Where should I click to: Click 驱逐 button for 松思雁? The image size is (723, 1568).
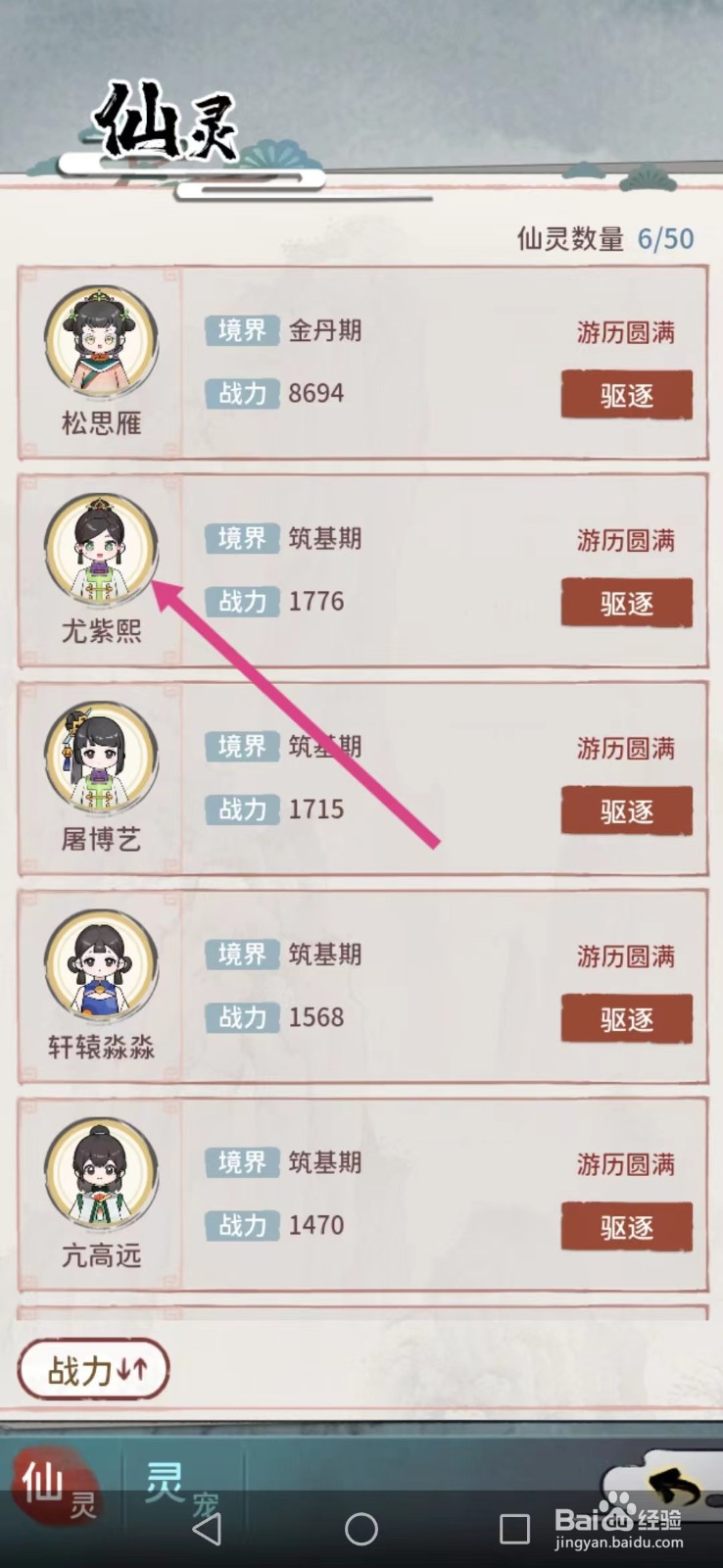(627, 395)
